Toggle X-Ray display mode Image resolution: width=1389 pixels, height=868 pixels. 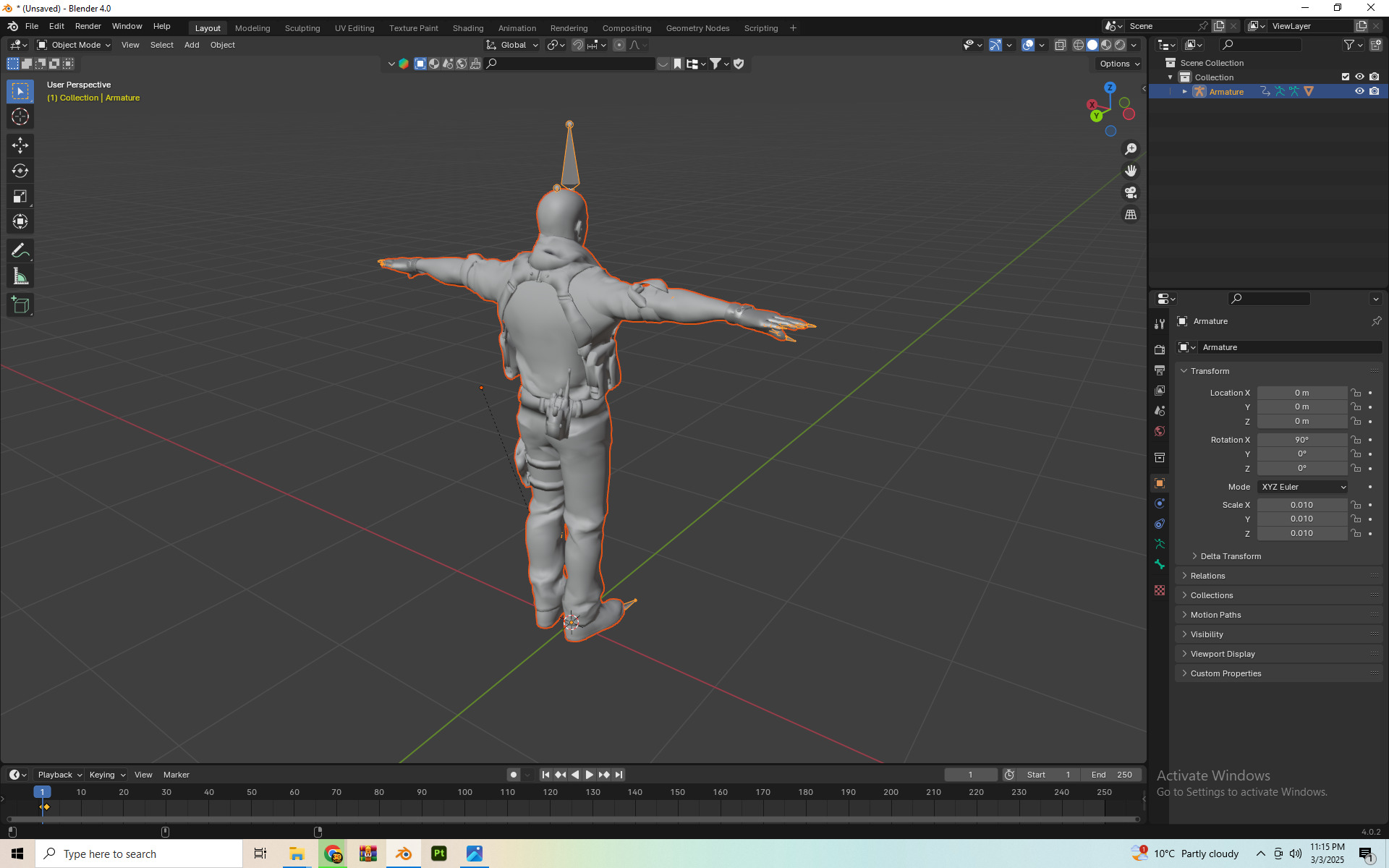1060,45
